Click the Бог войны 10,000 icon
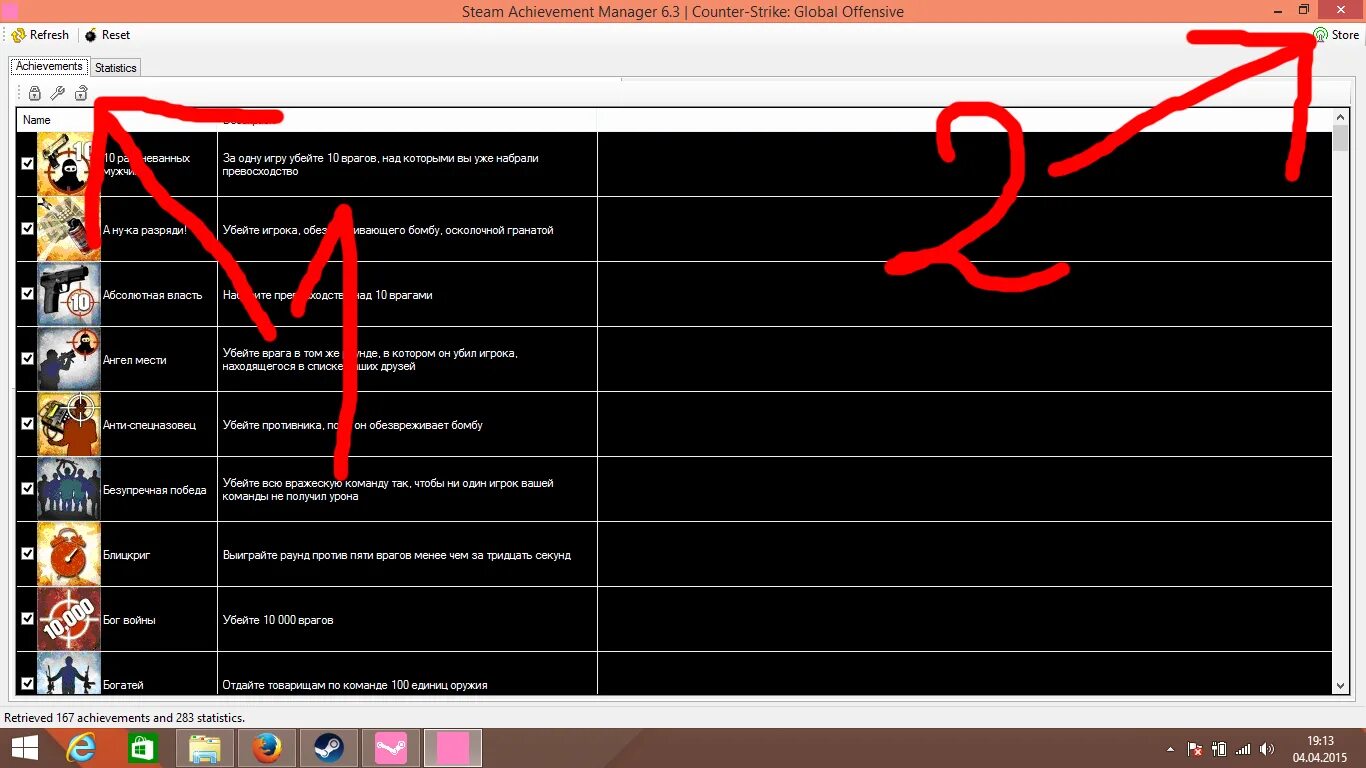 click(69, 619)
